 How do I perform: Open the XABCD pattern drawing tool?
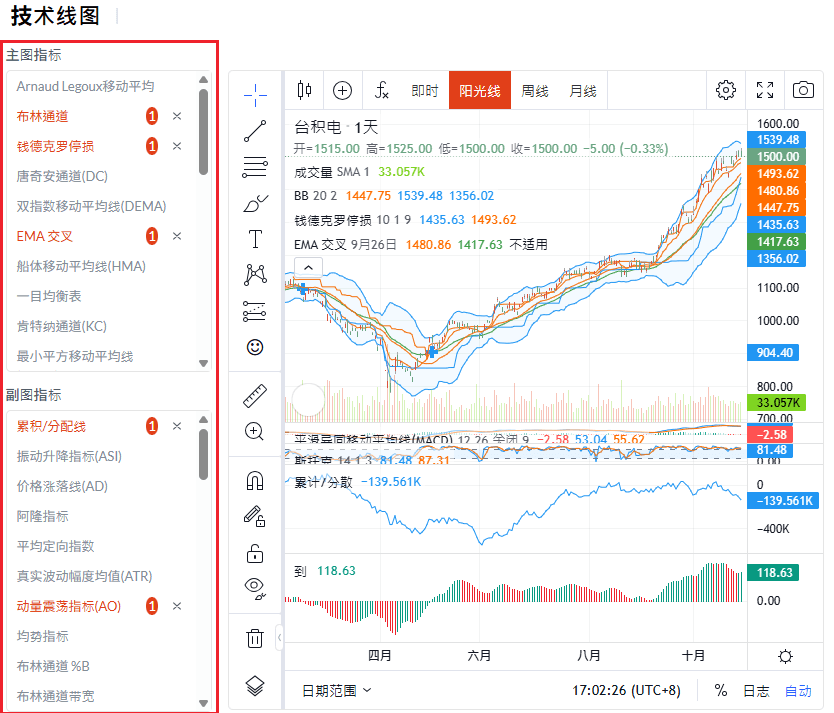(x=255, y=275)
